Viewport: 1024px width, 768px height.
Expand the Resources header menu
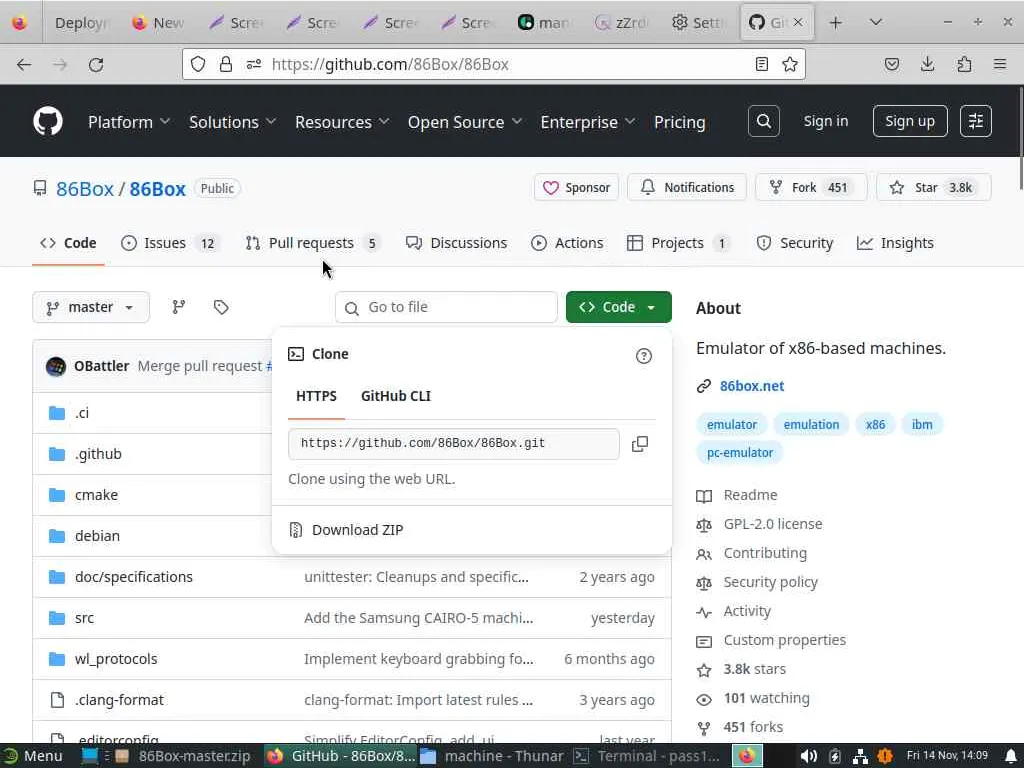point(342,122)
